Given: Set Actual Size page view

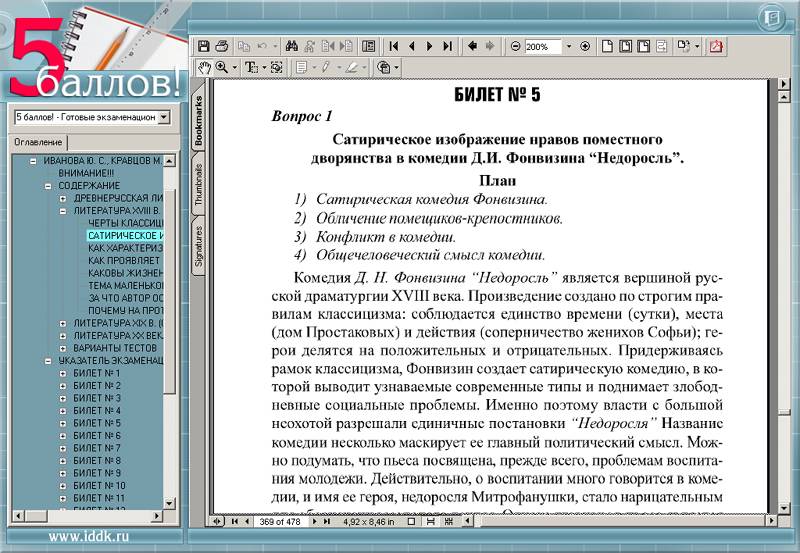Looking at the screenshot, I should pyautogui.click(x=607, y=46).
